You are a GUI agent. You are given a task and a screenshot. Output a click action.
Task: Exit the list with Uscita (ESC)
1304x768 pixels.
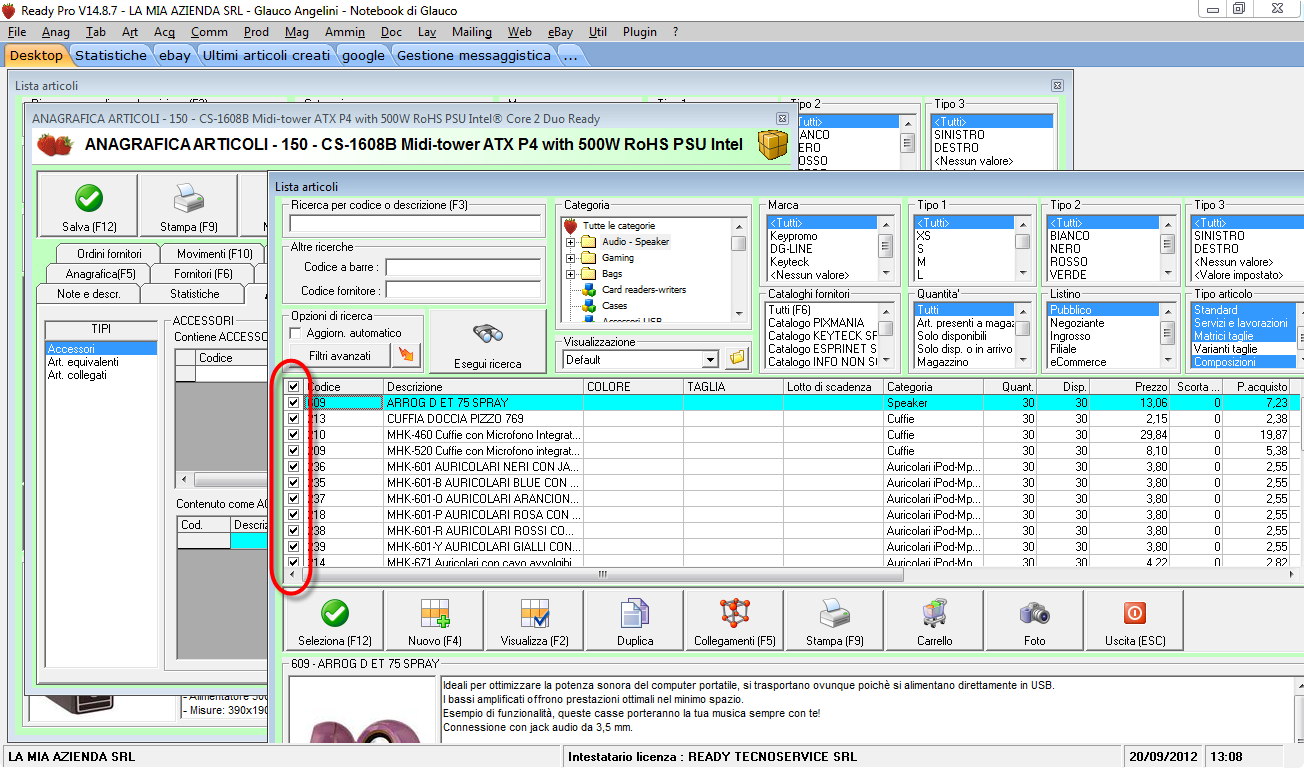click(x=1135, y=621)
